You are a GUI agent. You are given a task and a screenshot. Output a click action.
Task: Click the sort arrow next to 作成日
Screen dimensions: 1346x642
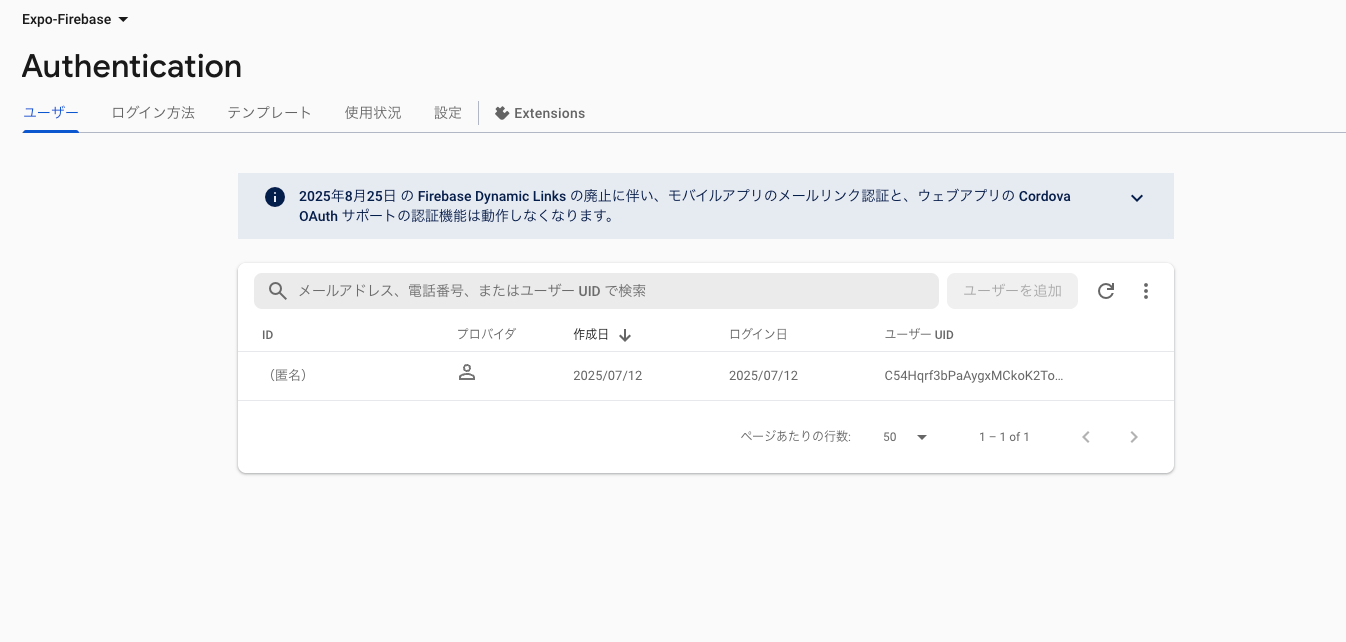point(625,335)
